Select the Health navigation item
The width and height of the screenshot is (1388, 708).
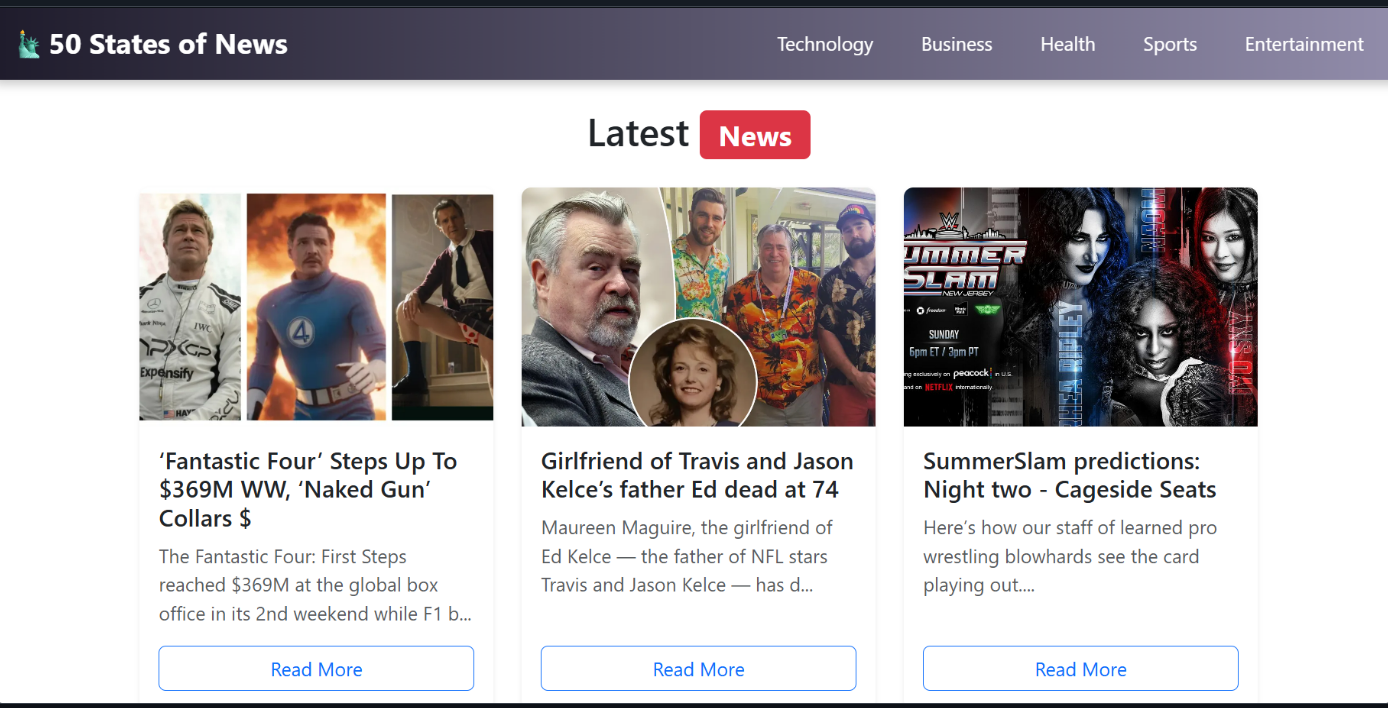click(x=1067, y=44)
